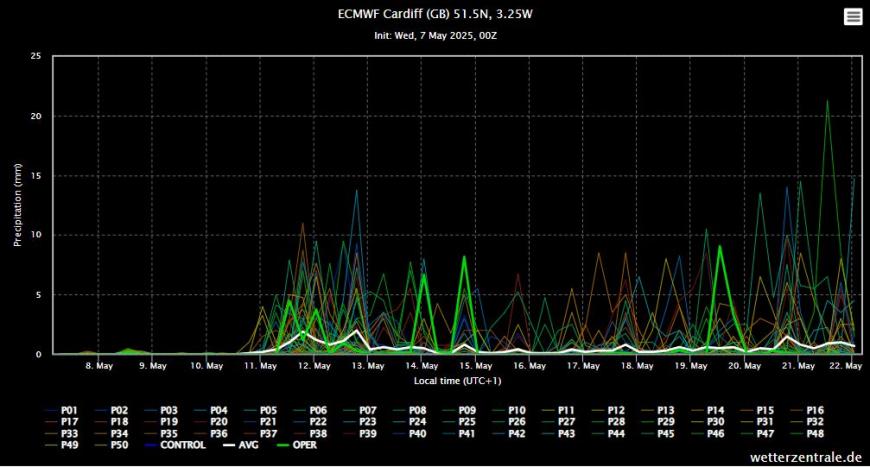Image resolution: width=870 pixels, height=467 pixels.
Task: Select legend entry P23
Action: 361,422
